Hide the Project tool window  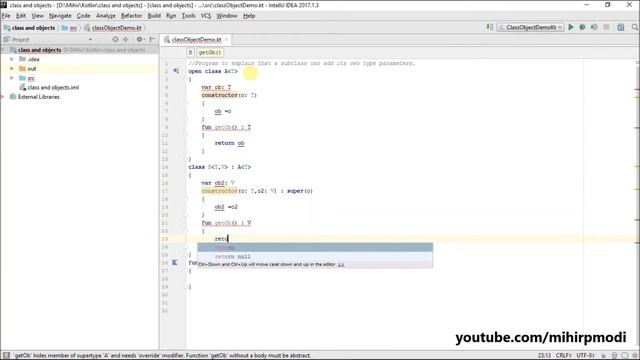(x=152, y=40)
